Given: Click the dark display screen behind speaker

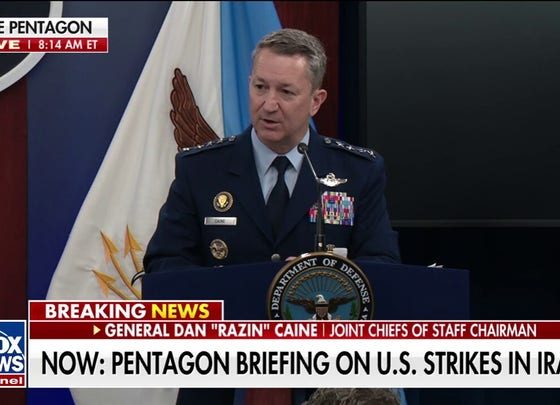Looking at the screenshot, I should pyautogui.click(x=463, y=111).
